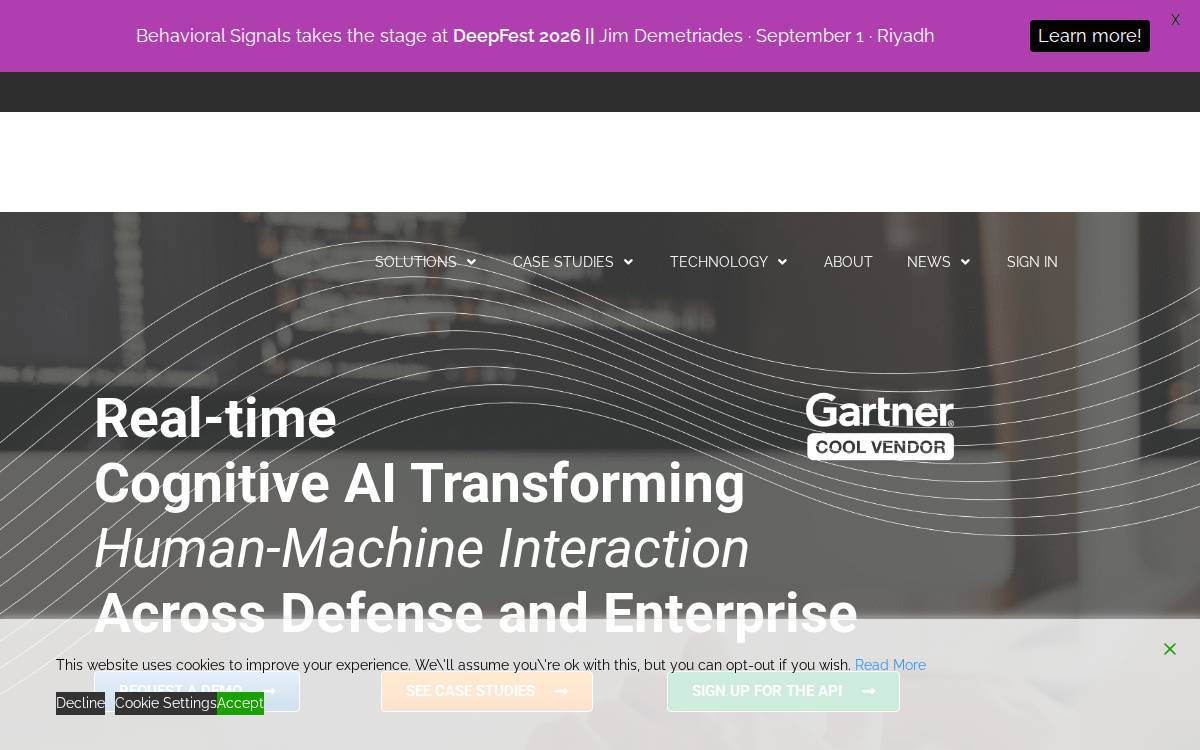Click the arrow icon on SIGN UP FOR THE API
The width and height of the screenshot is (1200, 750).
pyautogui.click(x=868, y=691)
